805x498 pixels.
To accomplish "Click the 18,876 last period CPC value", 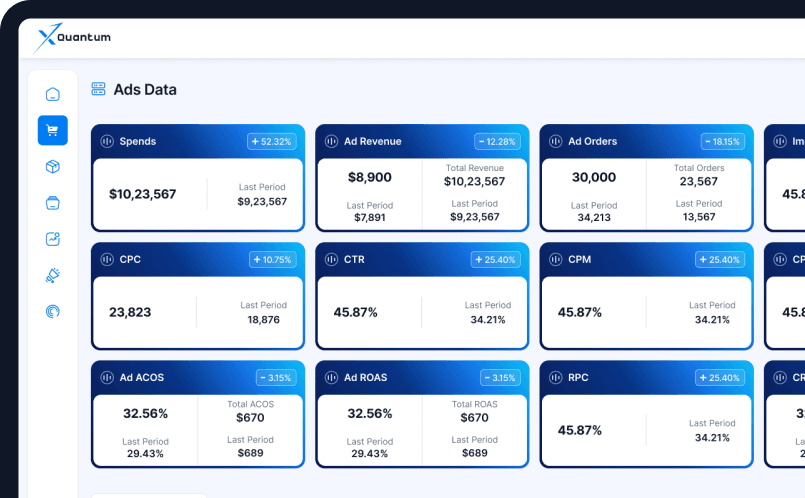I will click(x=264, y=320).
